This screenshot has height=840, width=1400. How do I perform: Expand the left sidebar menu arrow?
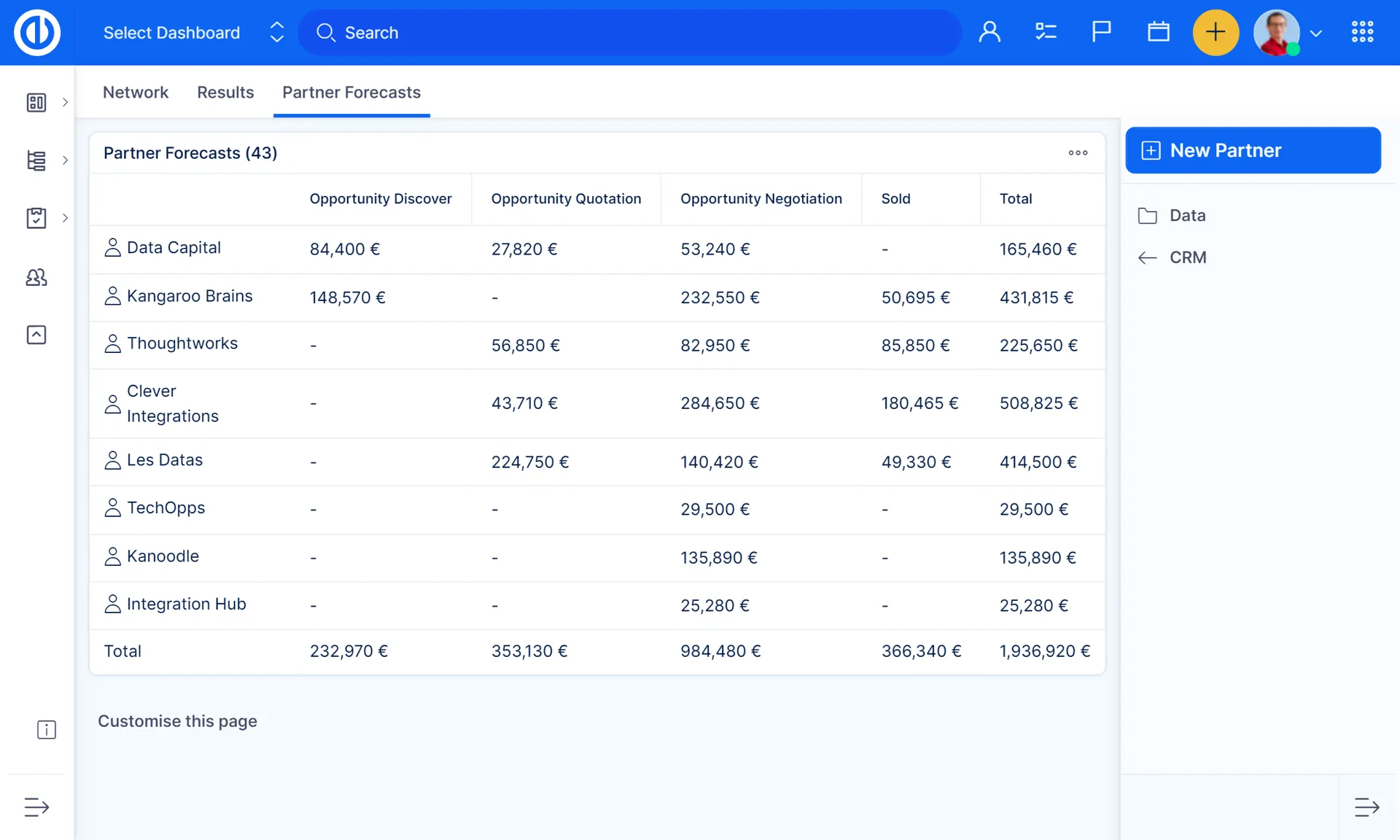(36, 807)
